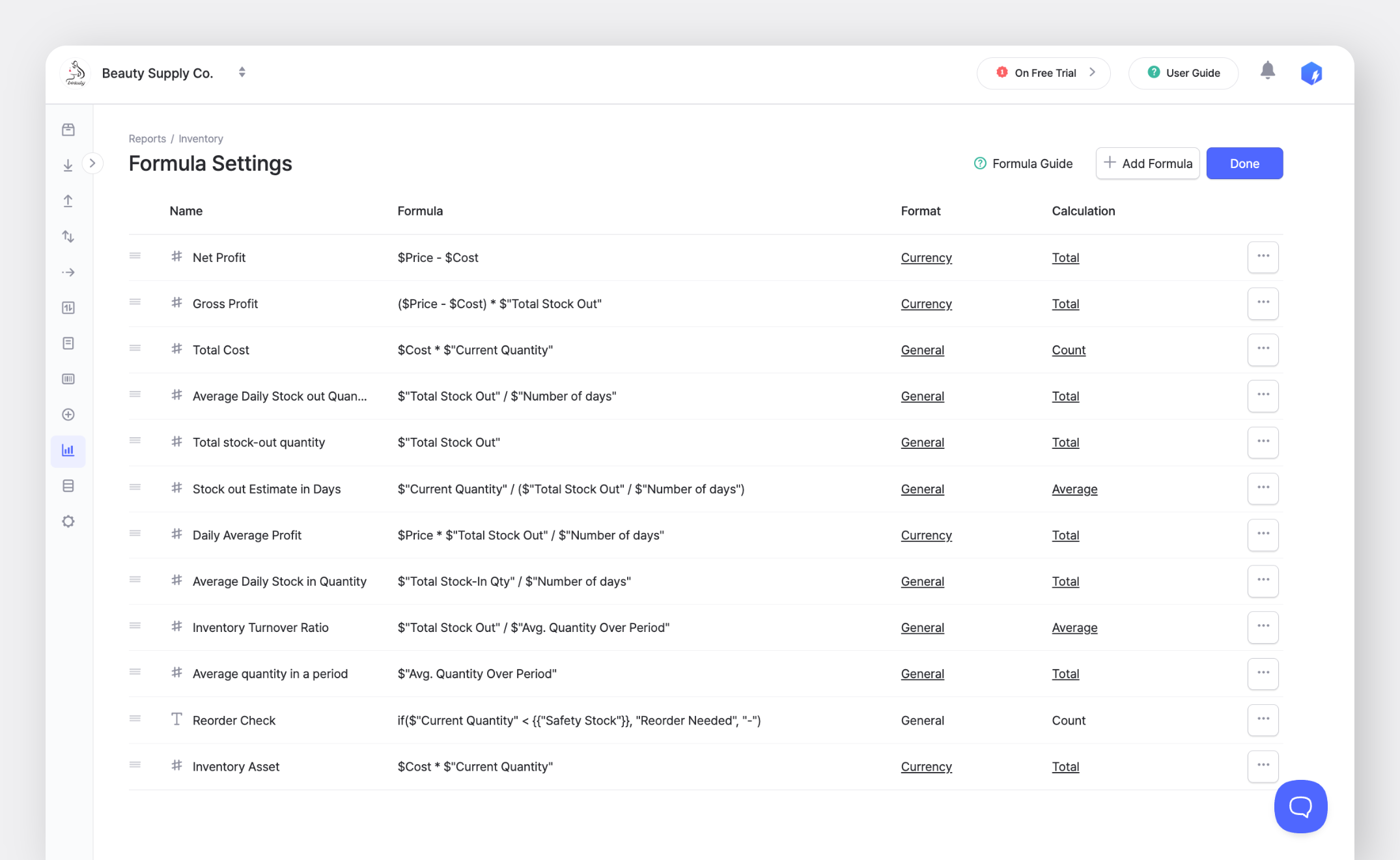Expand the sidebar with chevron arrow

[x=92, y=163]
